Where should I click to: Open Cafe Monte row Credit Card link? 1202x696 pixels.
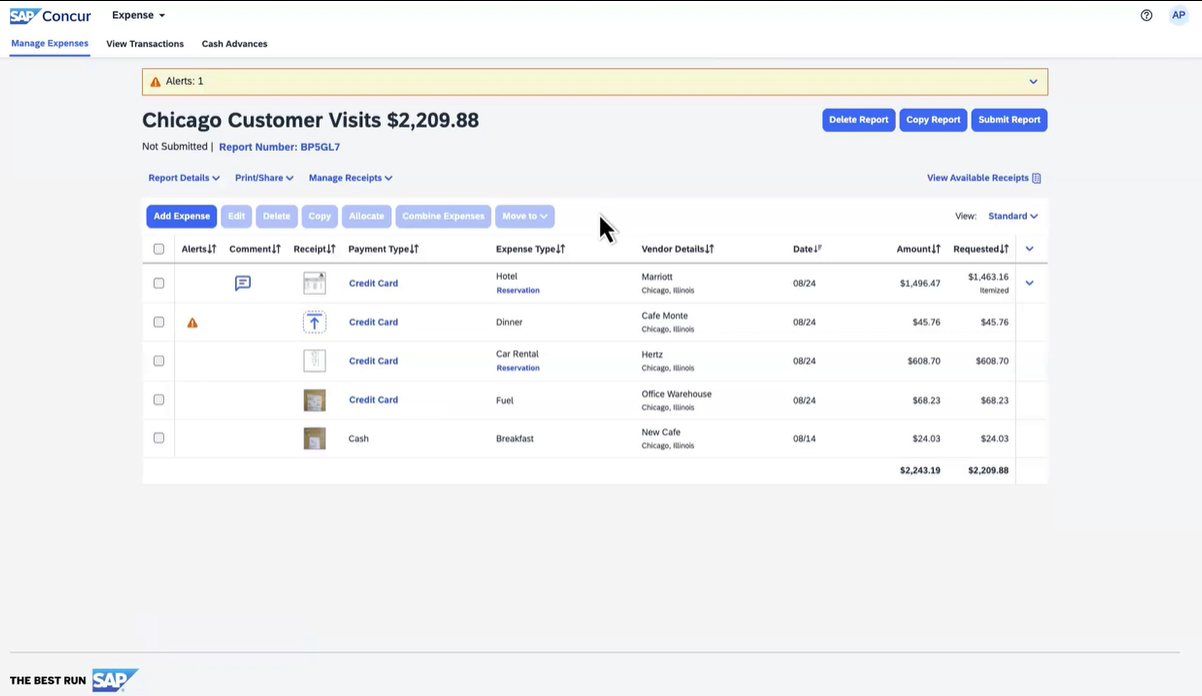point(373,322)
